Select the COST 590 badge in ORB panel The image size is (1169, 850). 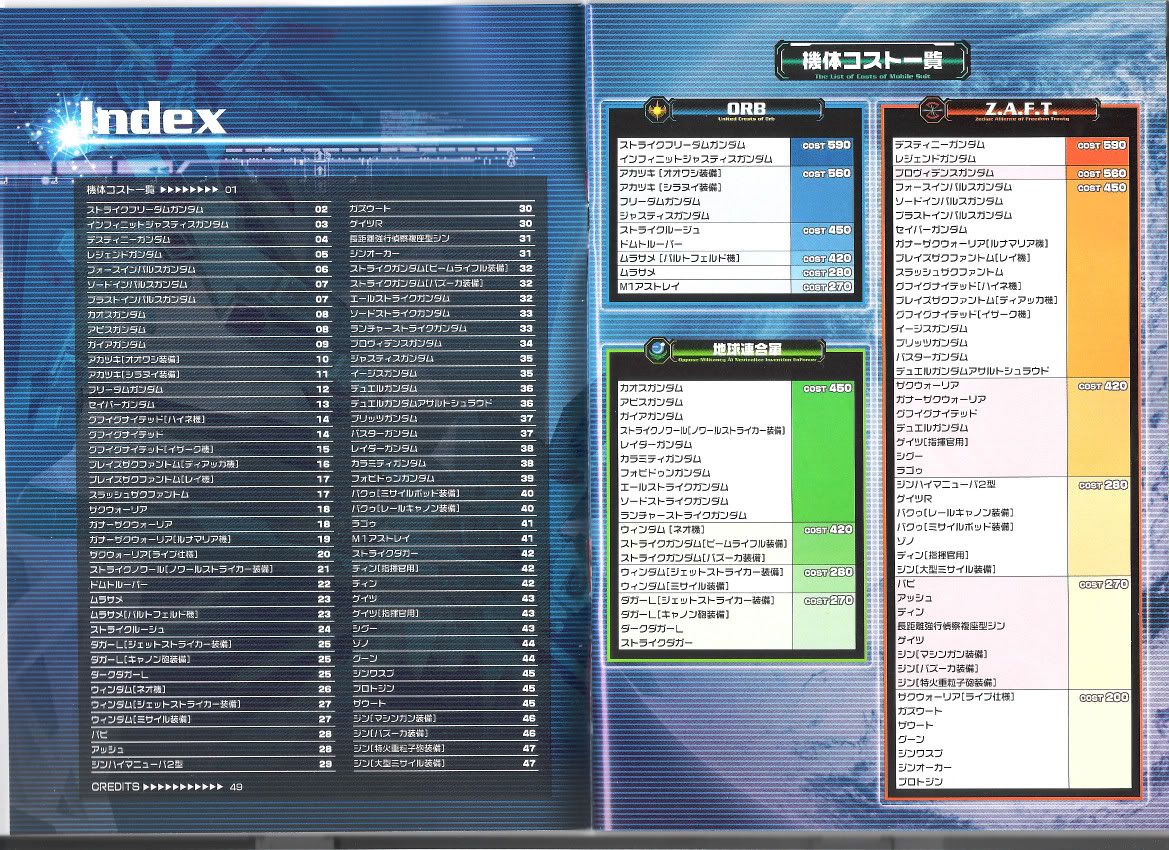click(826, 145)
